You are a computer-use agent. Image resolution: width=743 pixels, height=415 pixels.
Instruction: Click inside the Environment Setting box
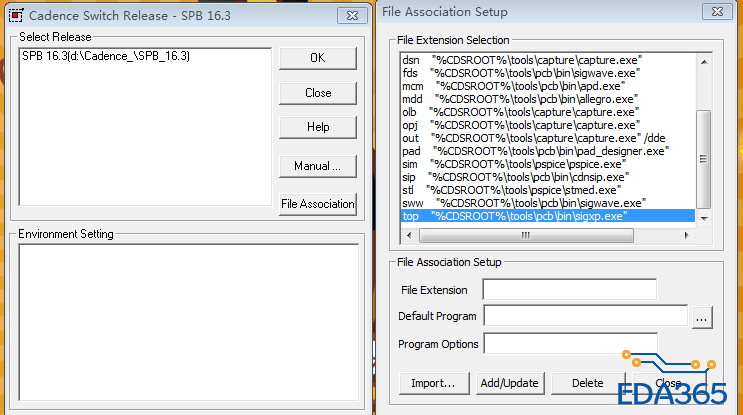coord(189,323)
